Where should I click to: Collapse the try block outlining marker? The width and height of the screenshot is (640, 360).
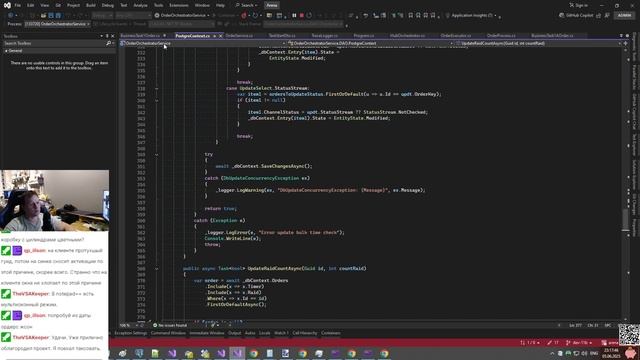[x=157, y=155]
